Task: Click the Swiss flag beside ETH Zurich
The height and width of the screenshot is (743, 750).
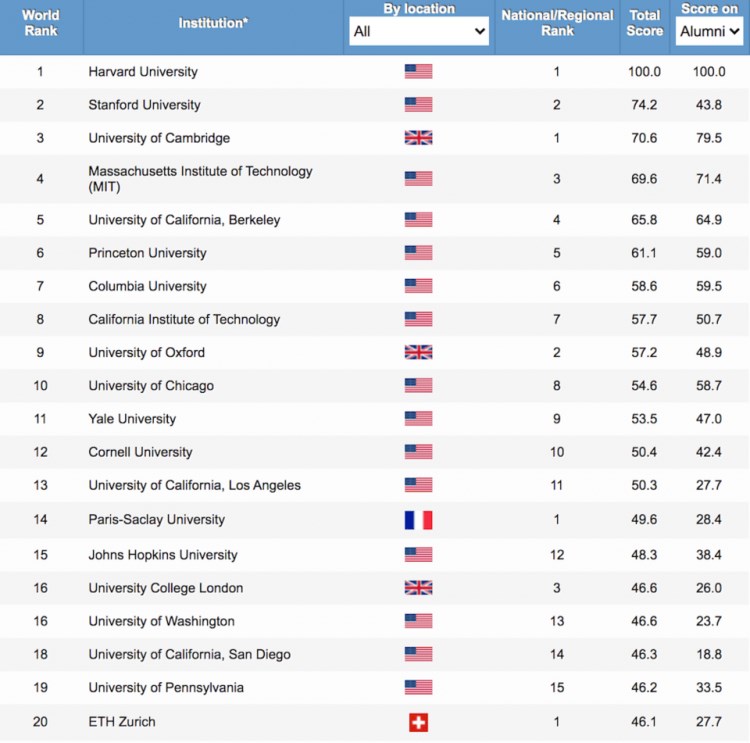Action: click(419, 722)
